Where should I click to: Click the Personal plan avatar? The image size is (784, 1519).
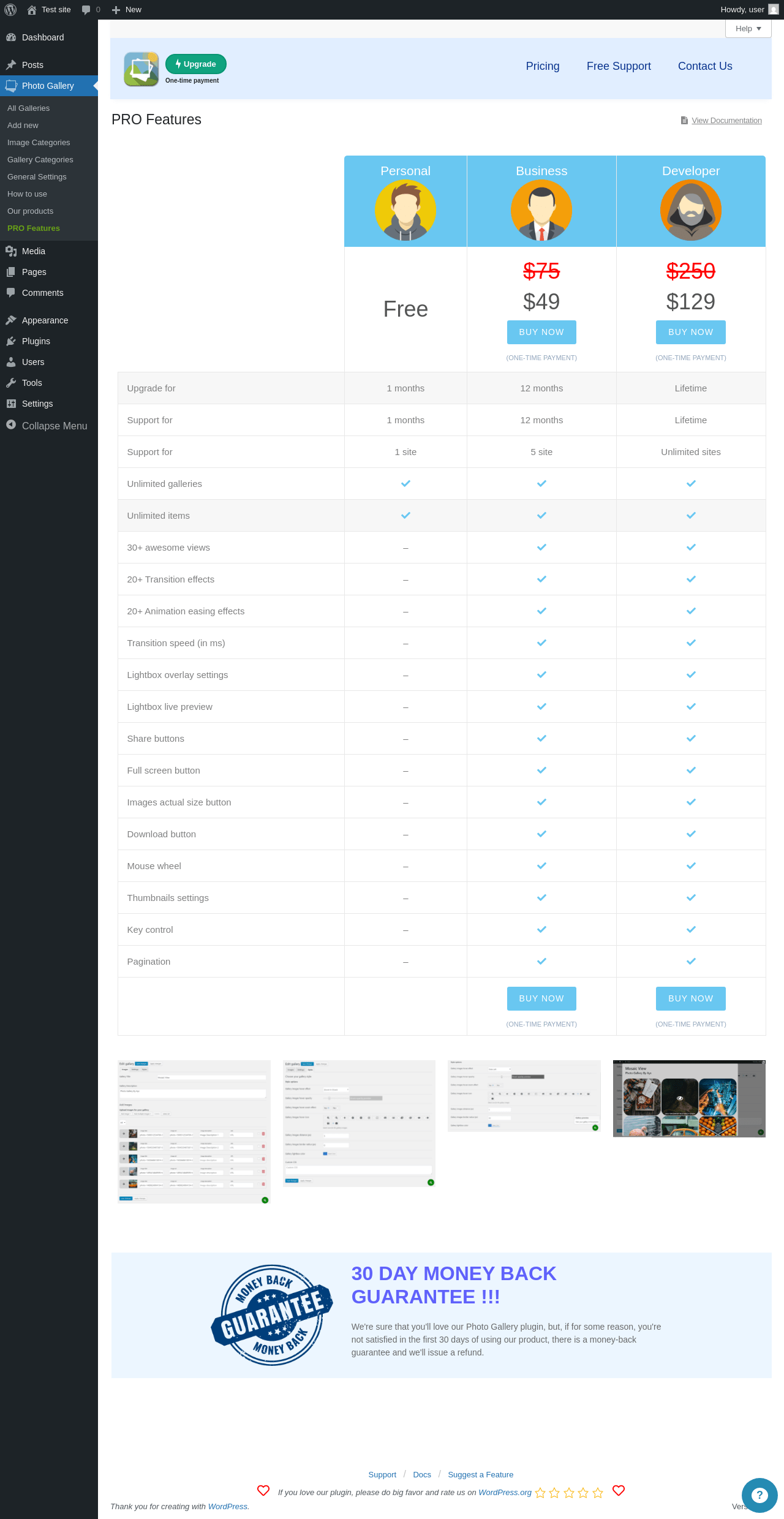(x=405, y=210)
